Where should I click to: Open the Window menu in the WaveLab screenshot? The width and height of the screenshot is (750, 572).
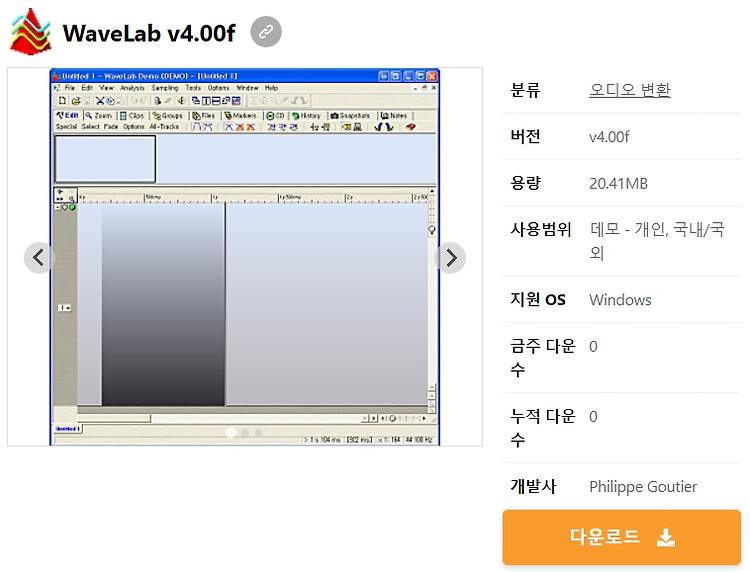point(247,88)
